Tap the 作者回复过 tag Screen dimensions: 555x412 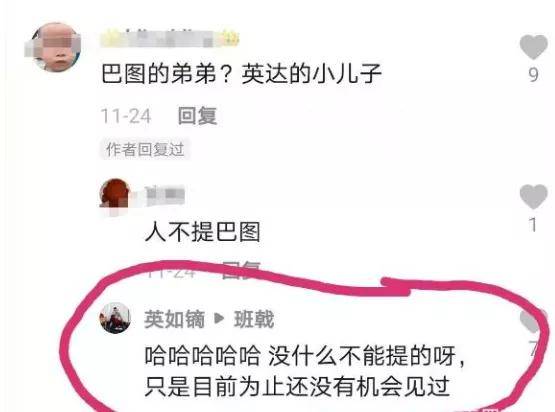[145, 149]
